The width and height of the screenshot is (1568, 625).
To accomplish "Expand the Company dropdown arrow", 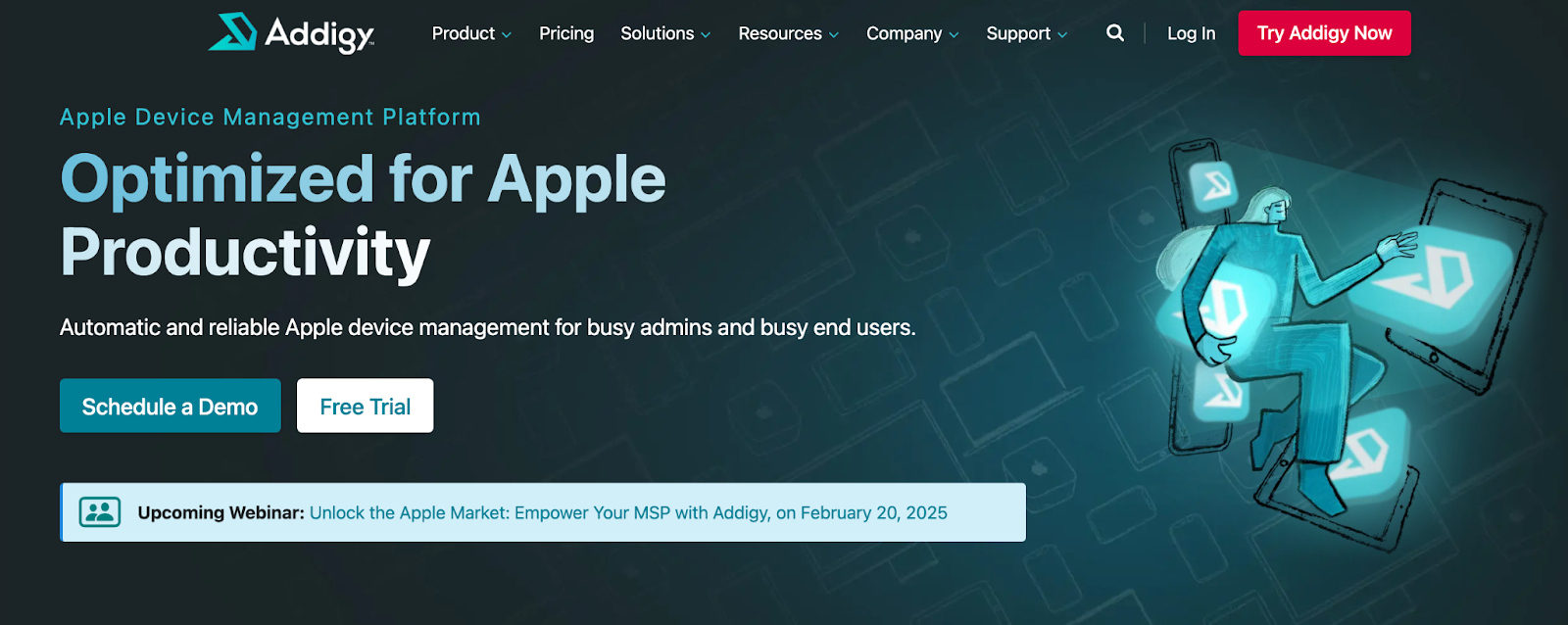I will tap(954, 35).
